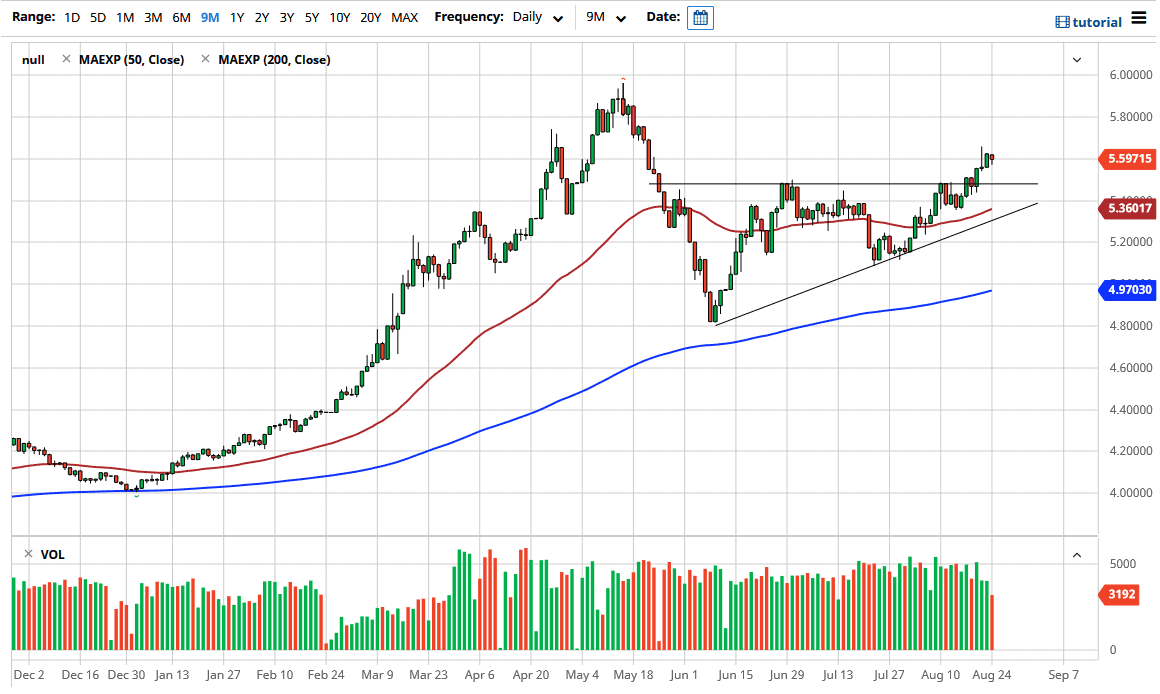Viewport: 1160px width, 694px height.
Task: Open the hamburger menu
Action: pyautogui.click(x=1139, y=17)
